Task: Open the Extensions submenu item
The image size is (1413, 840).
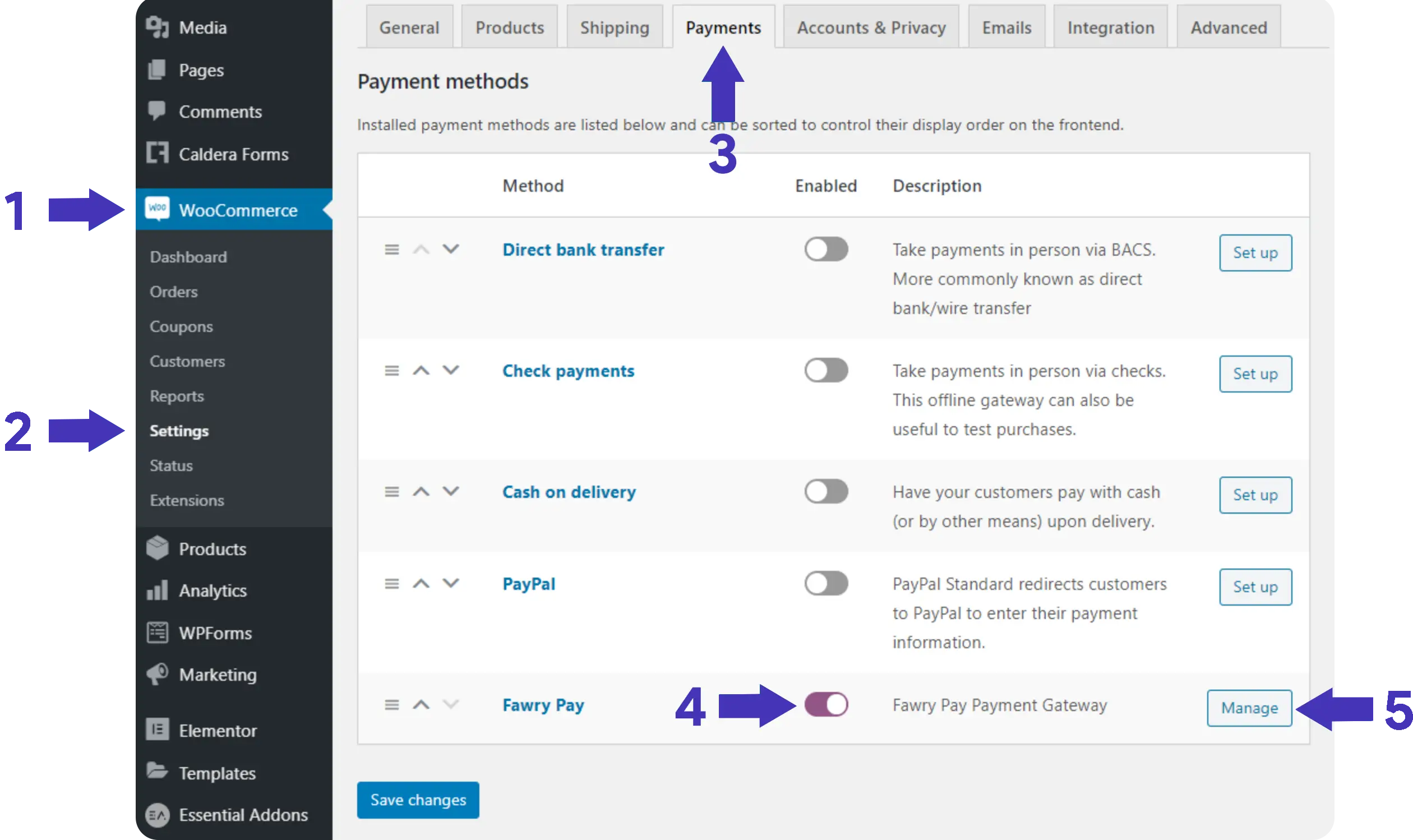Action: pos(187,500)
